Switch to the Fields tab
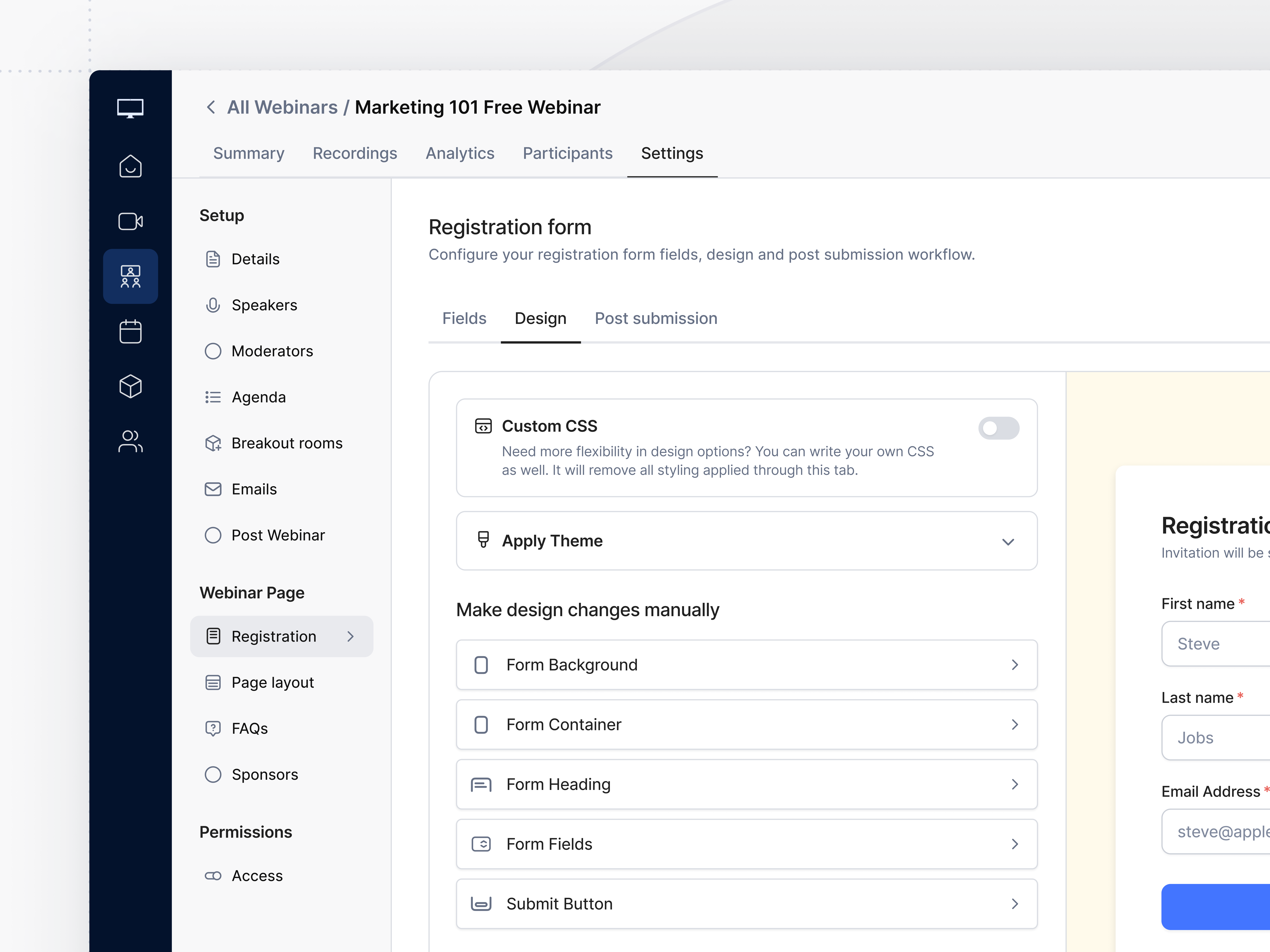This screenshot has width=1270, height=952. (464, 318)
